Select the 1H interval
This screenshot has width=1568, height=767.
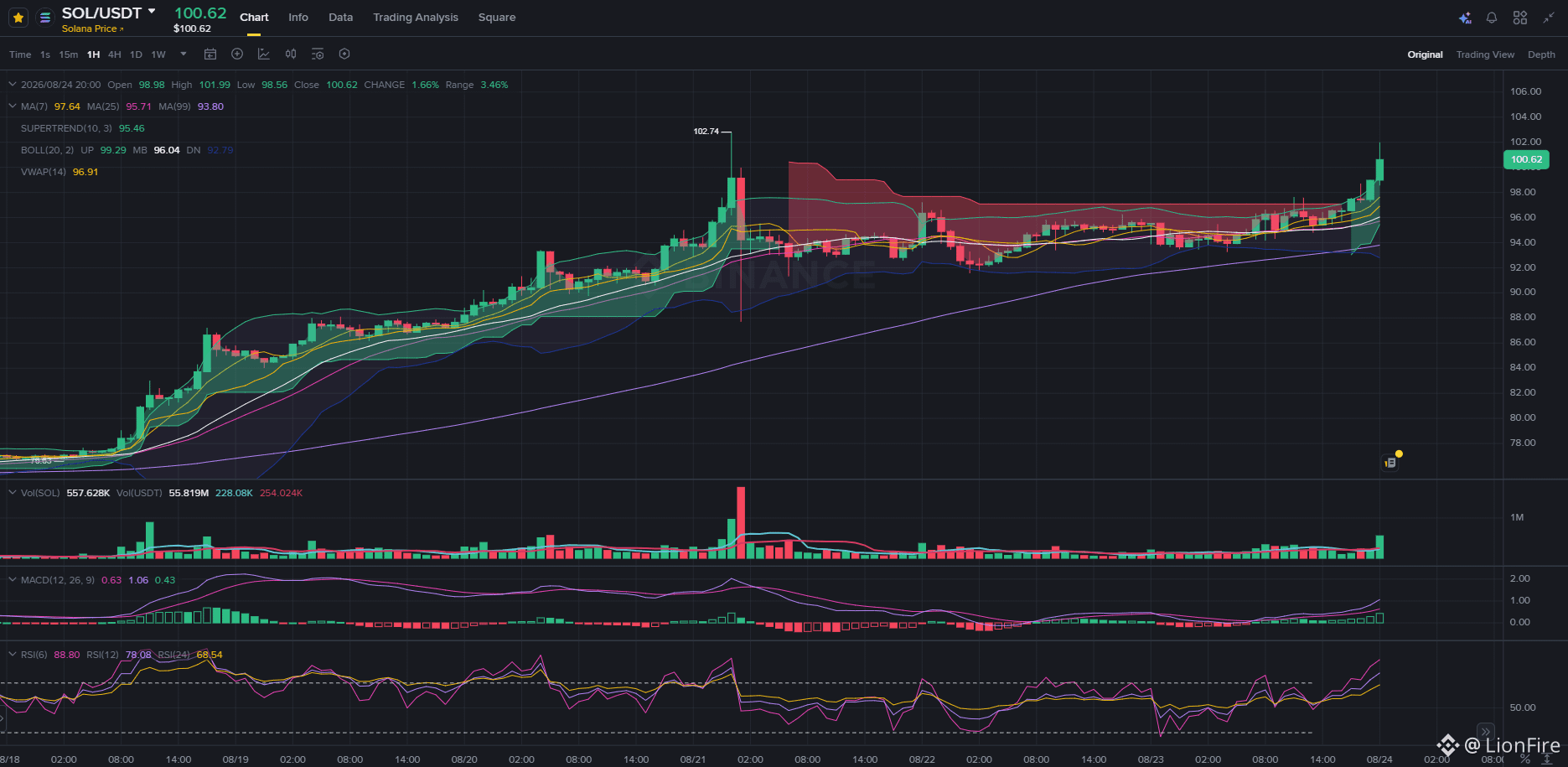[x=93, y=54]
